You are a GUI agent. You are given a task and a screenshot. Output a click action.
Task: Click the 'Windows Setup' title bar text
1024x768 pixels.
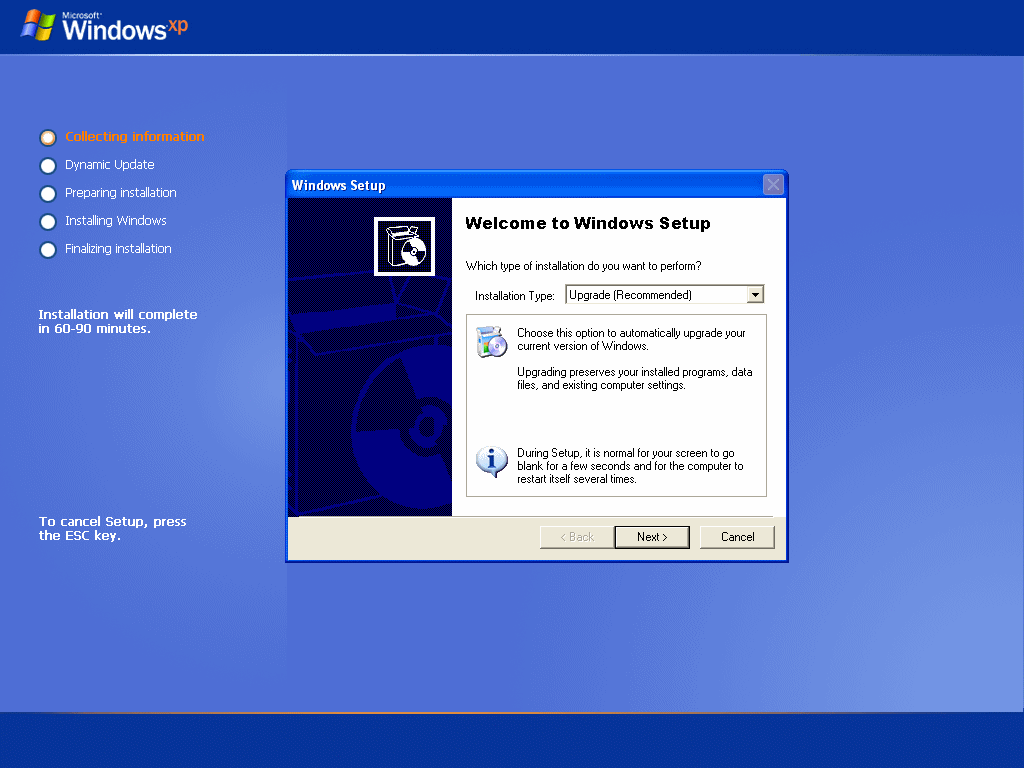click(338, 185)
